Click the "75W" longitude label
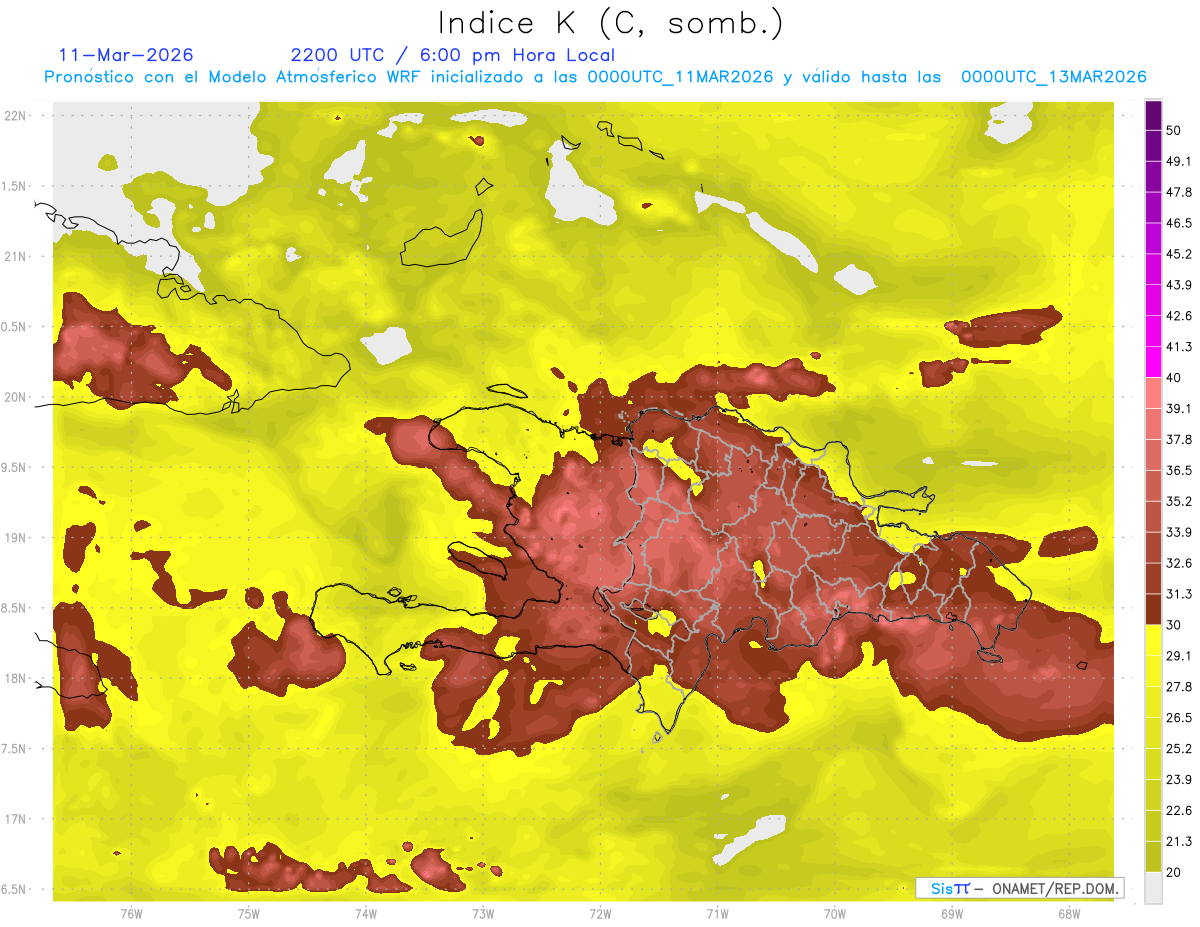Image resolution: width=1200 pixels, height=927 pixels. coord(249,913)
